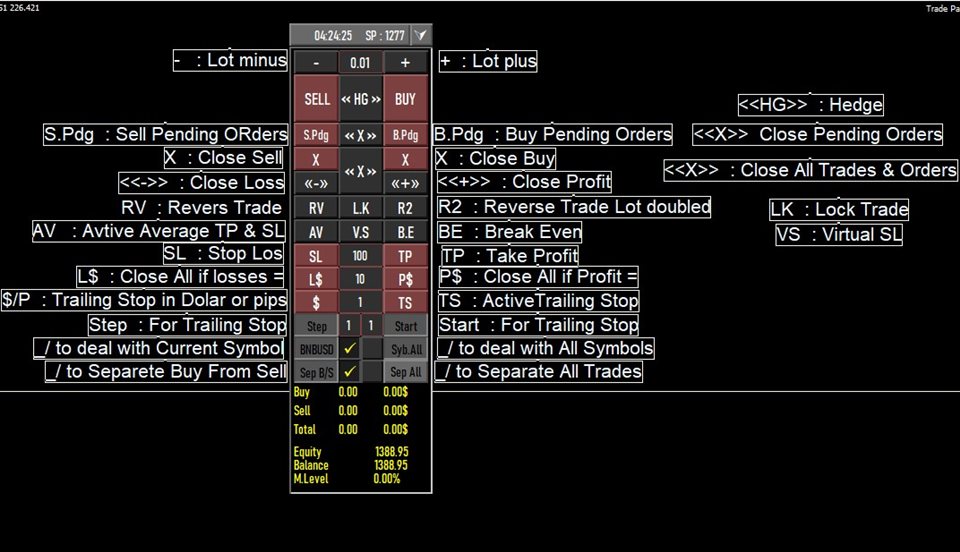The width and height of the screenshot is (960, 552).
Task: Apply take profit with TP button
Action: coord(405,256)
